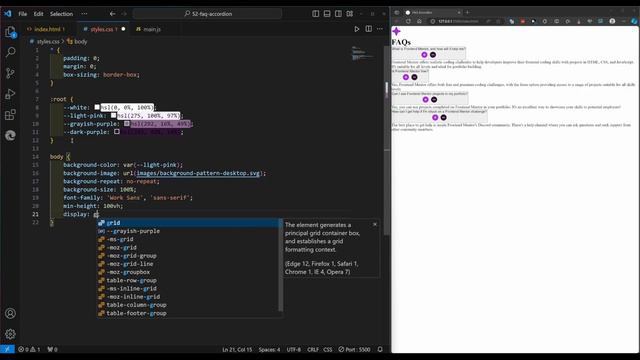The image size is (640, 360).
Task: Click Ln 21, Col 15 in status bar
Action: (x=237, y=349)
